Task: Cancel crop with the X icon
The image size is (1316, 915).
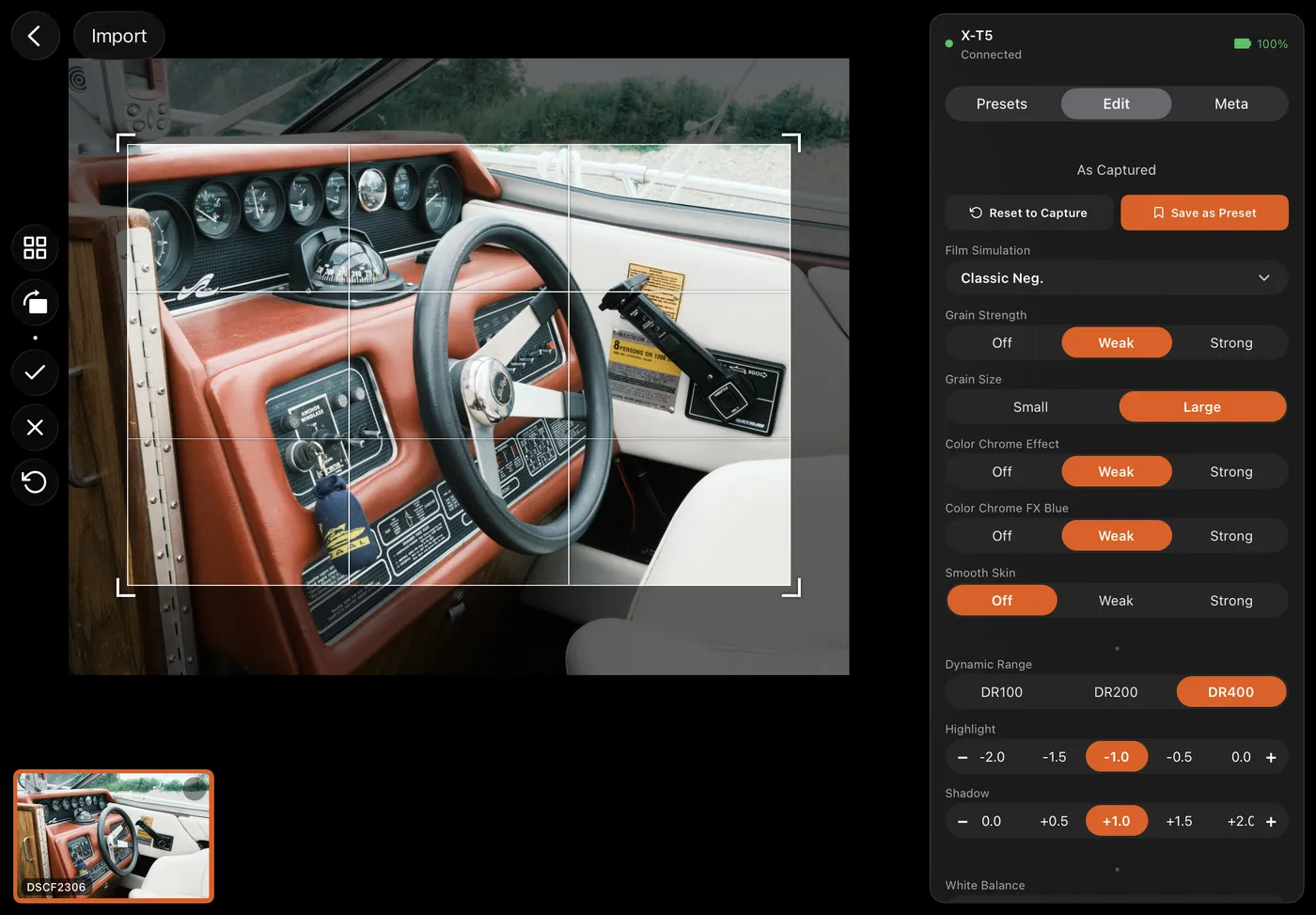Action: click(35, 427)
